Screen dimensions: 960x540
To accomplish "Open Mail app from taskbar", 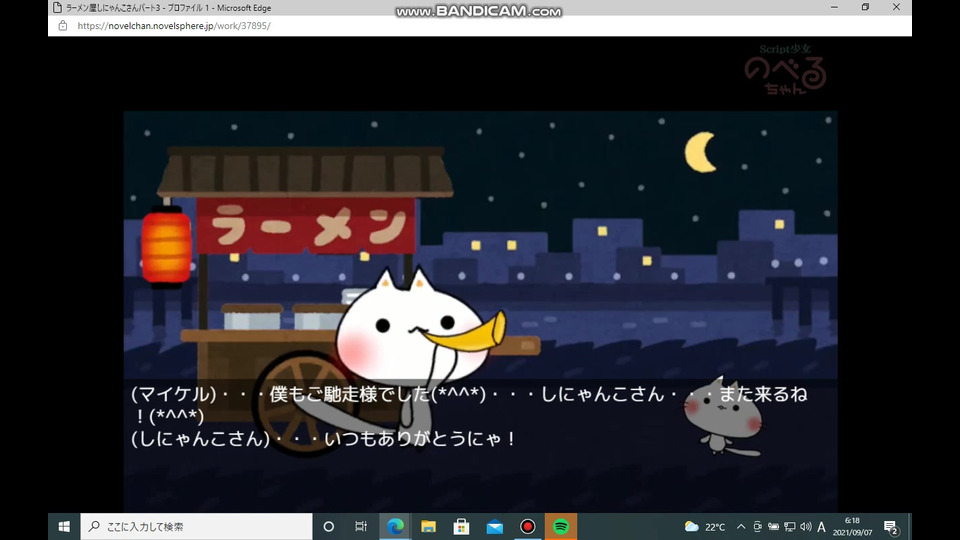I will pos(495,527).
